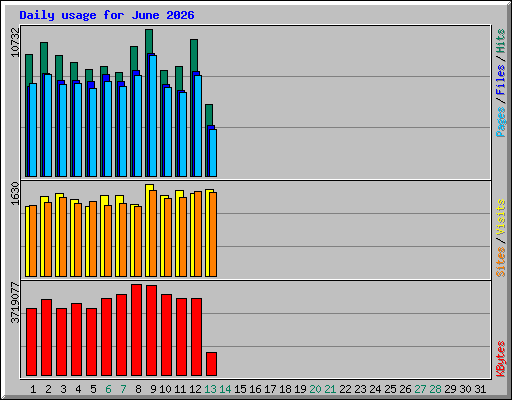Click the Pages legend label
Viewport: 512px width, 400px height.
500,122
